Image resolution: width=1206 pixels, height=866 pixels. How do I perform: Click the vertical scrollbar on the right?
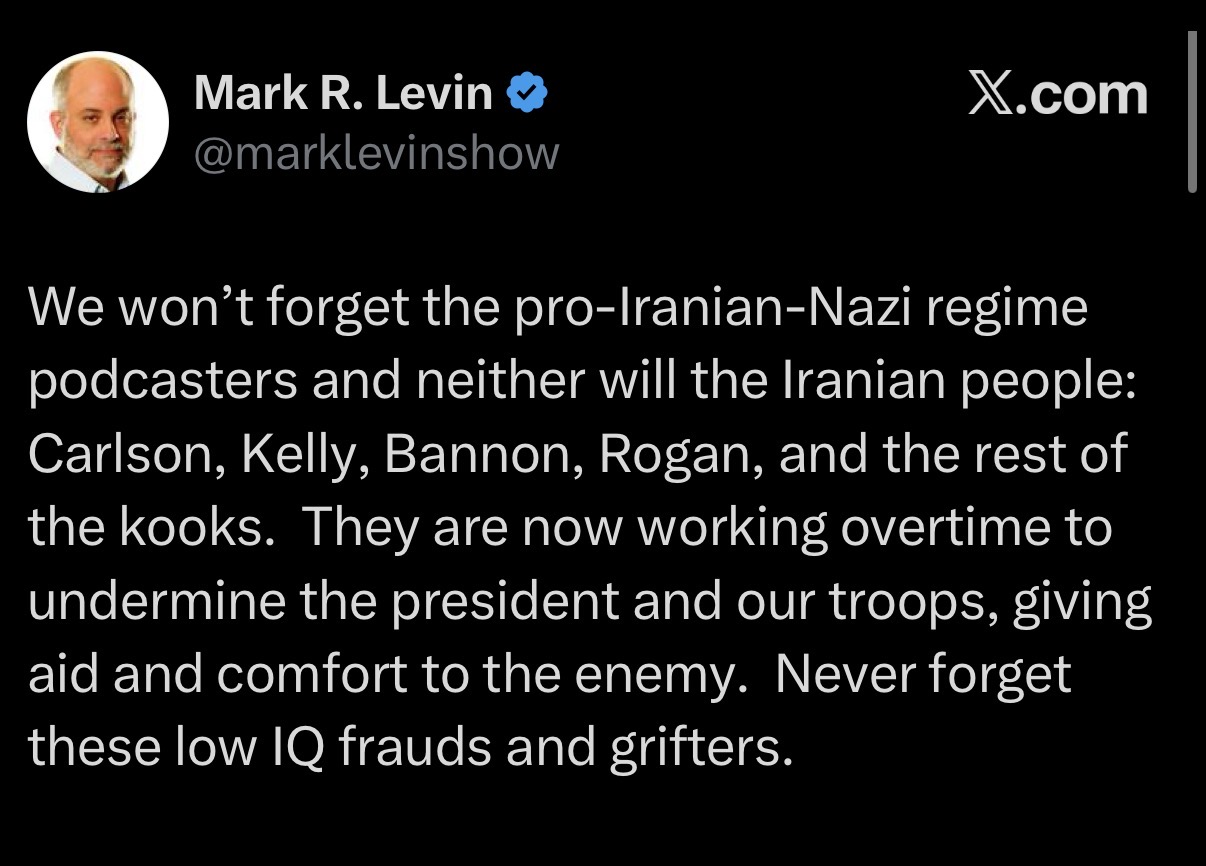tap(1191, 110)
